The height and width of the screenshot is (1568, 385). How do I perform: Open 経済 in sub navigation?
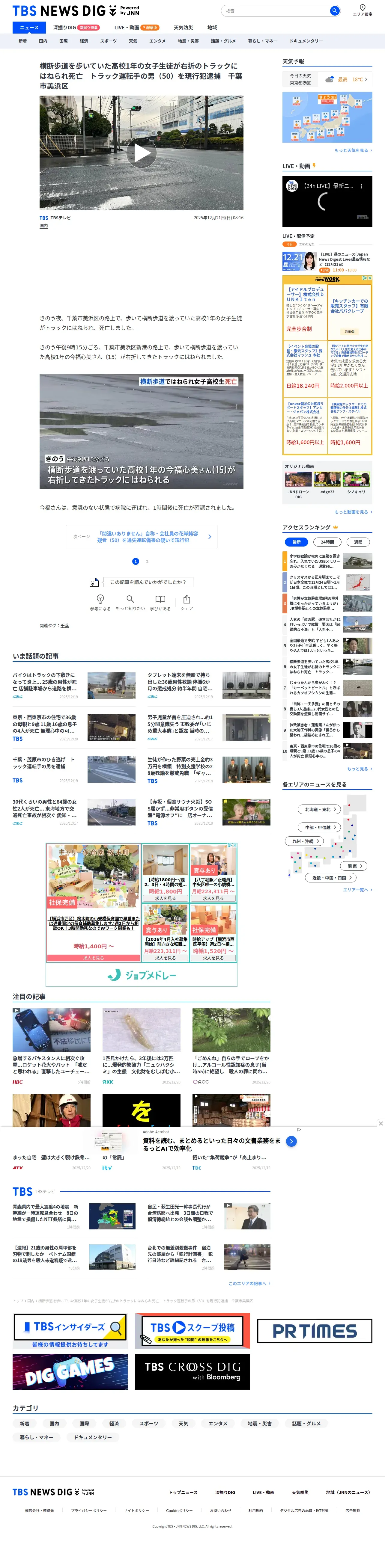point(84,41)
